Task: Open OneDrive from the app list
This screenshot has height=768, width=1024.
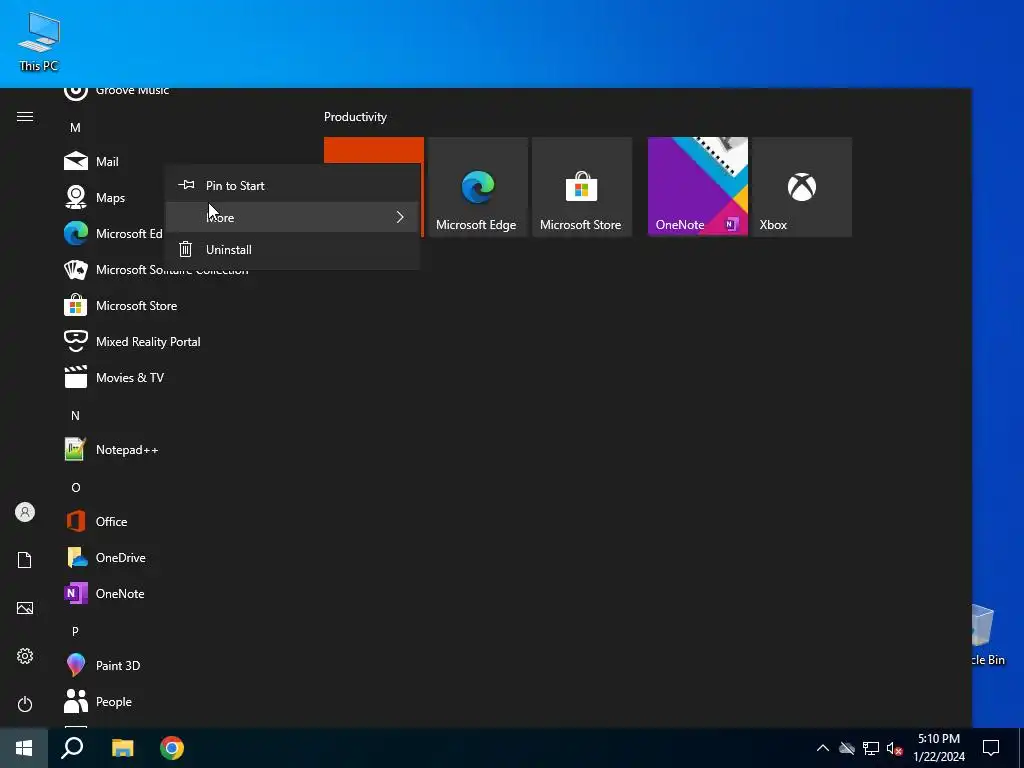Action: pos(105,557)
